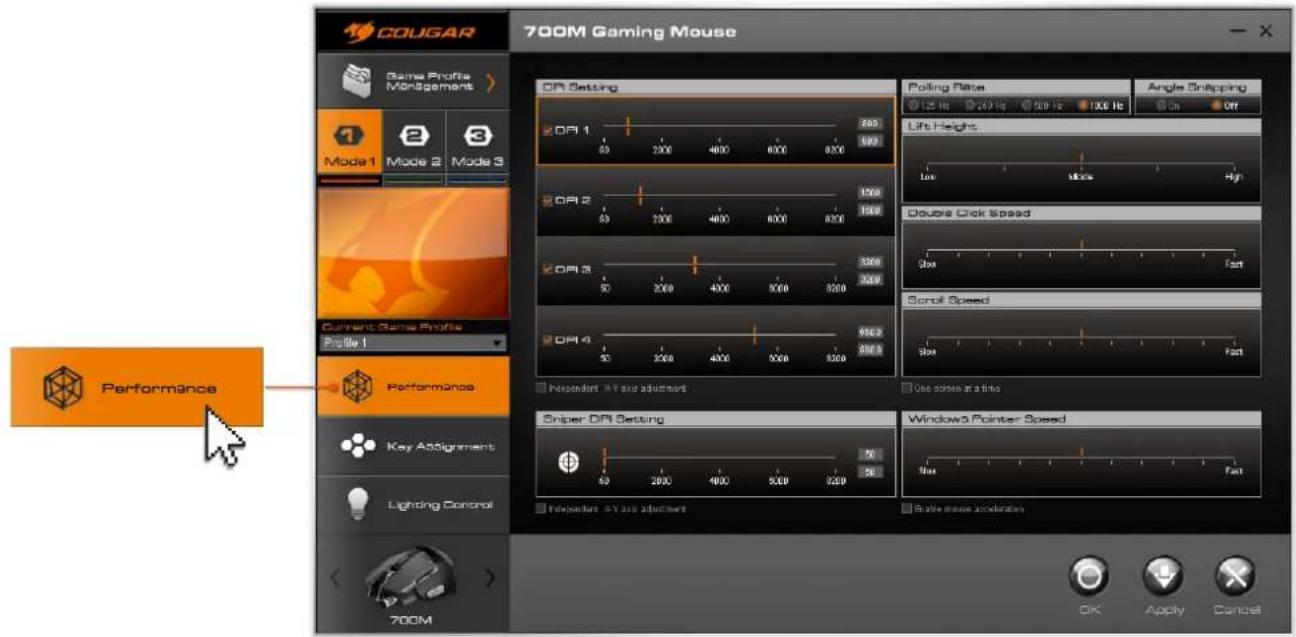The width and height of the screenshot is (1296, 637).
Task: Select the 125 Hz polling rate
Action: pos(913,104)
